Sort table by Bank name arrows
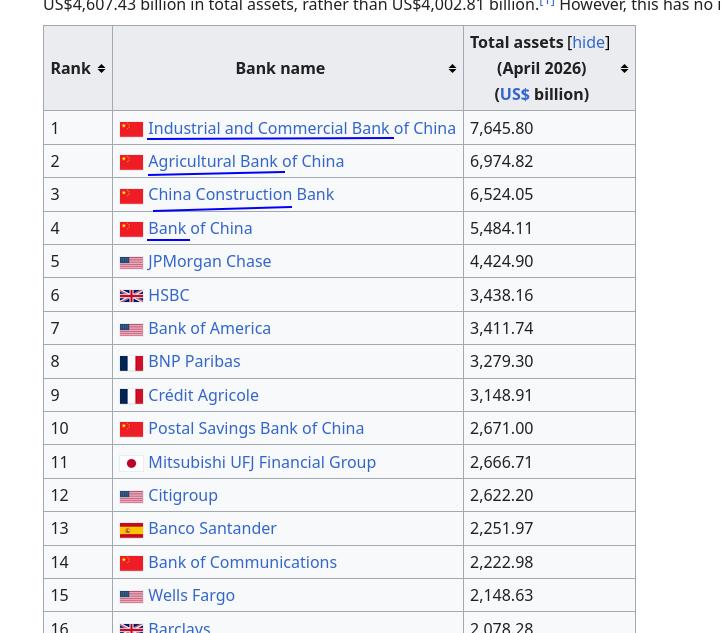The width and height of the screenshot is (722, 633). pos(452,69)
